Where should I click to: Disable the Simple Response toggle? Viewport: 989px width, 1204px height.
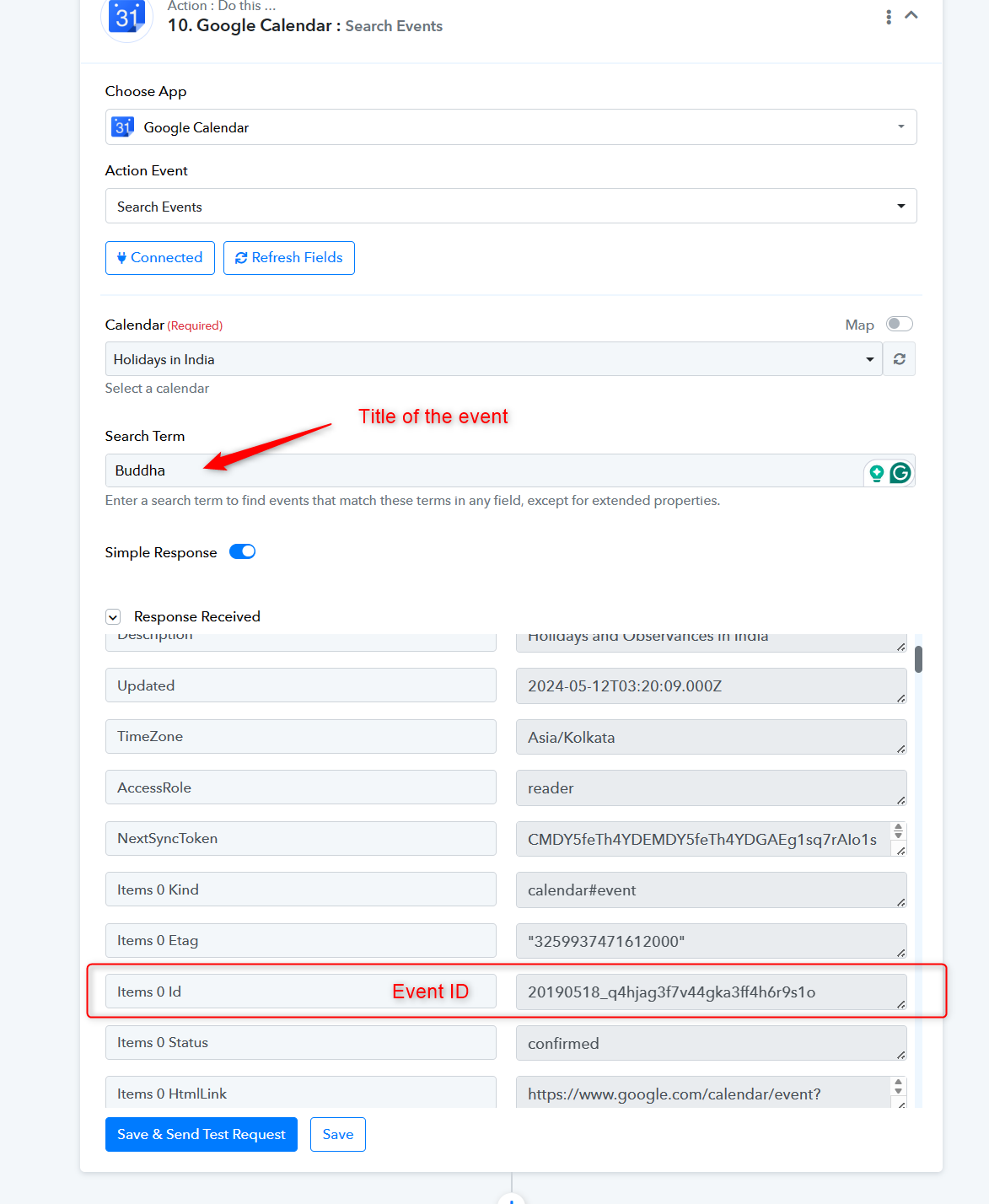(x=243, y=552)
